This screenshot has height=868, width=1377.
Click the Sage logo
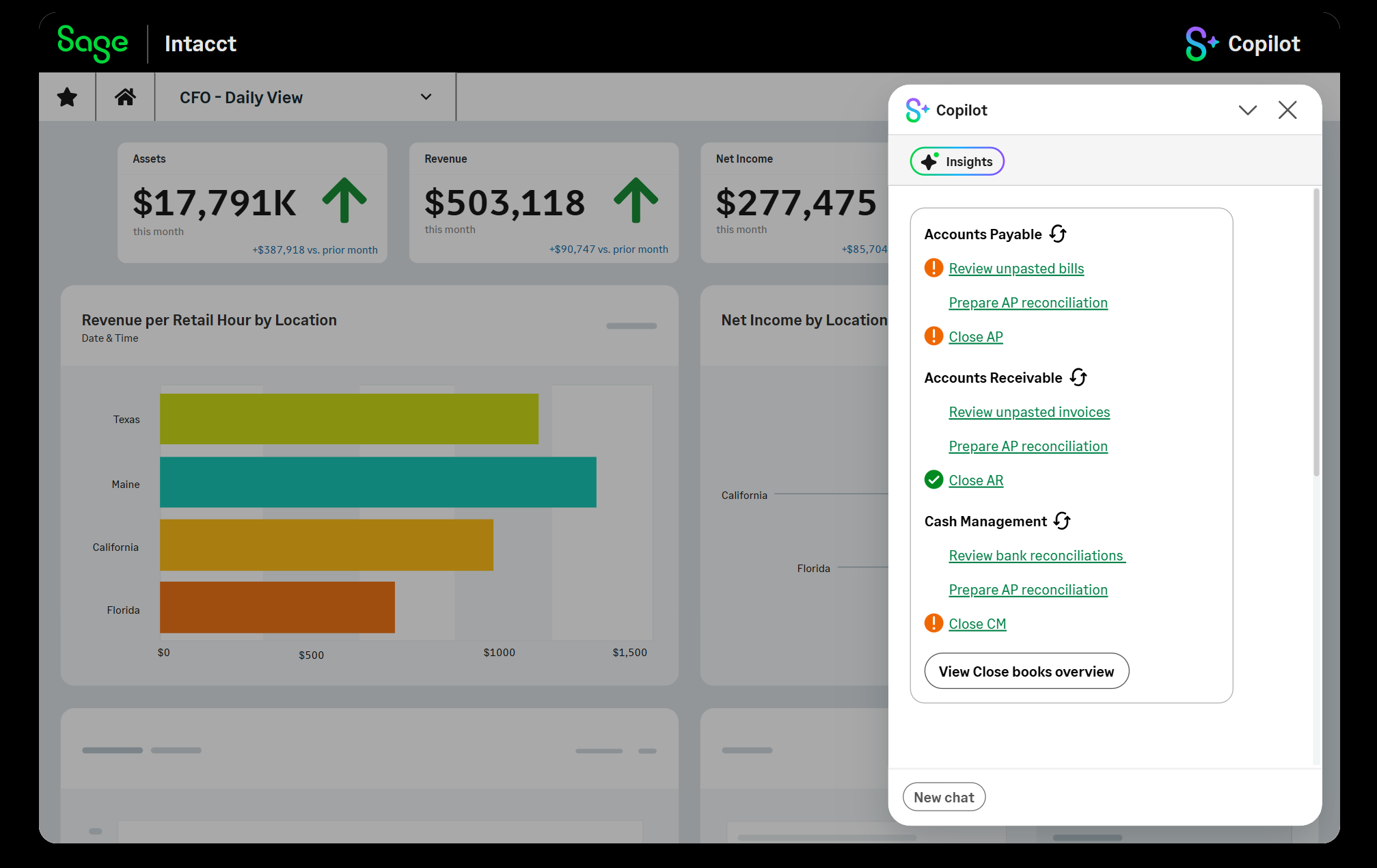click(93, 44)
